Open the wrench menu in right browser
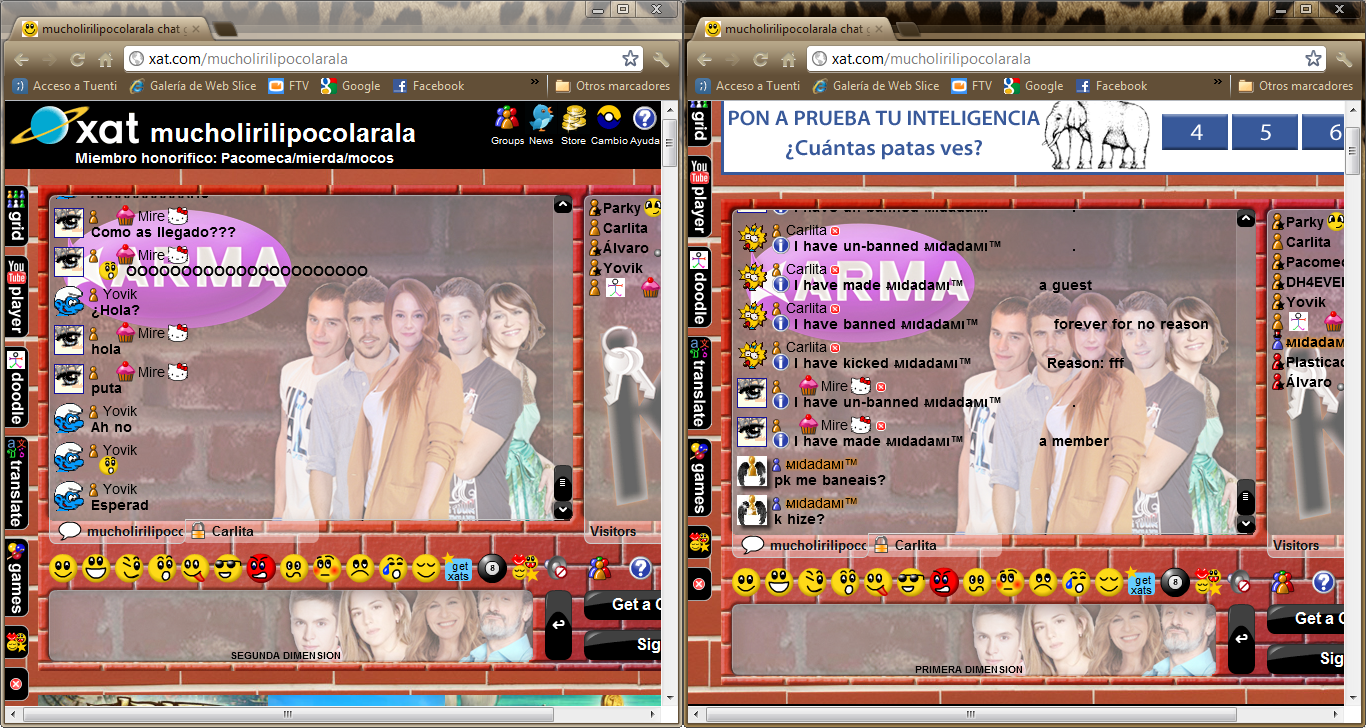The image size is (1366, 728). (1343, 59)
